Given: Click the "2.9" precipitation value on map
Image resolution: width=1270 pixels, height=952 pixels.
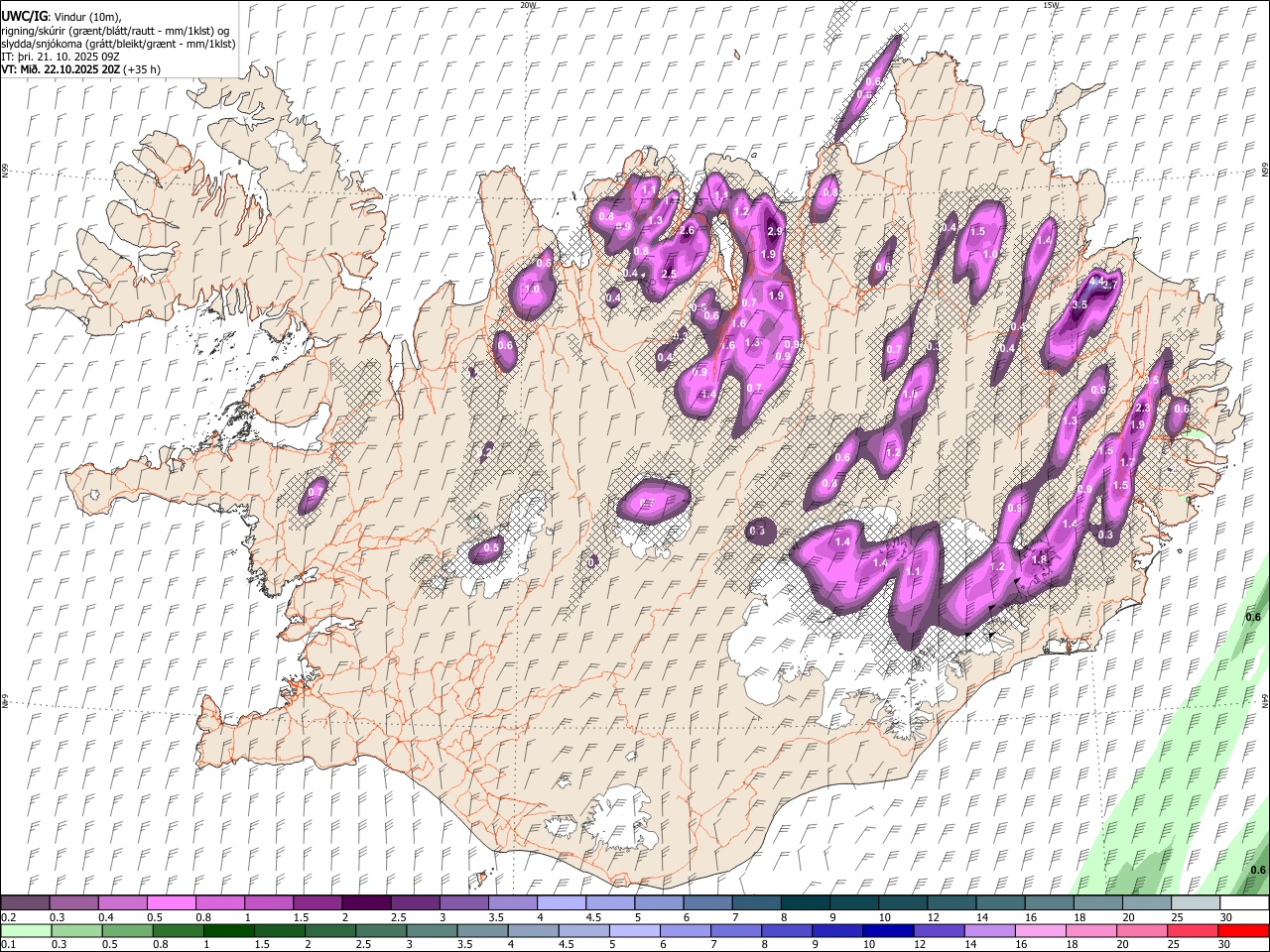Looking at the screenshot, I should tap(775, 231).
